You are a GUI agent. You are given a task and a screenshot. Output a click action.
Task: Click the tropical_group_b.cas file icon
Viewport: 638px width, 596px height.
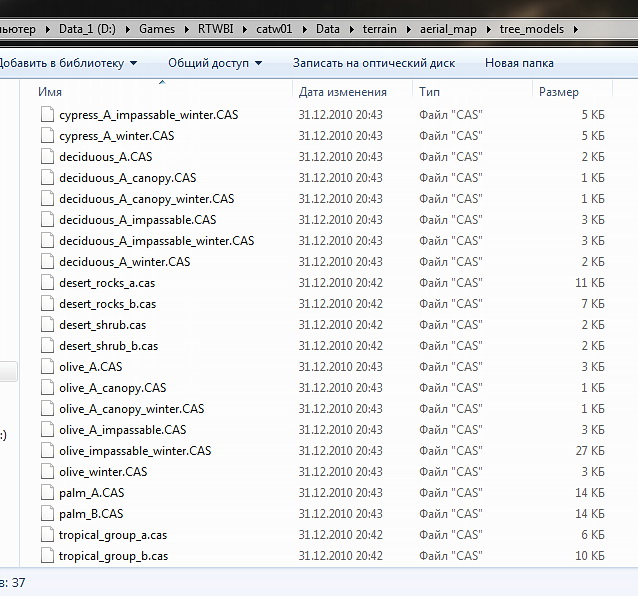pyautogui.click(x=47, y=556)
